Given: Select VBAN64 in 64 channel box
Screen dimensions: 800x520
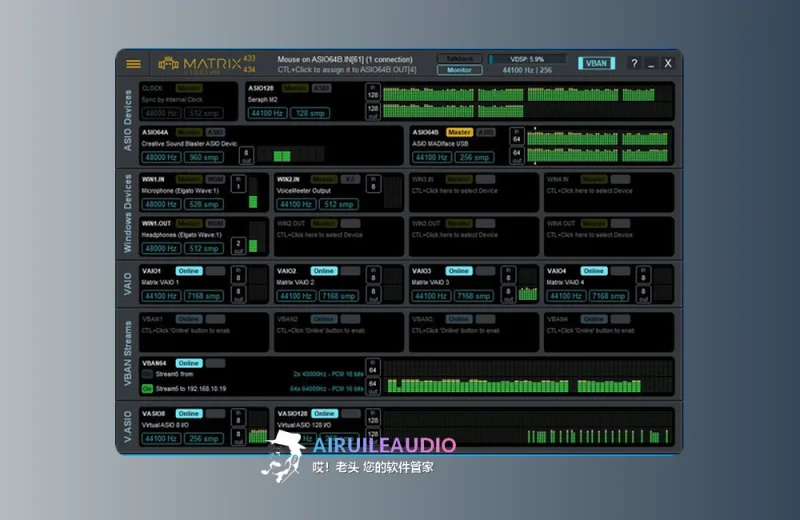Looking at the screenshot, I should [x=373, y=367].
